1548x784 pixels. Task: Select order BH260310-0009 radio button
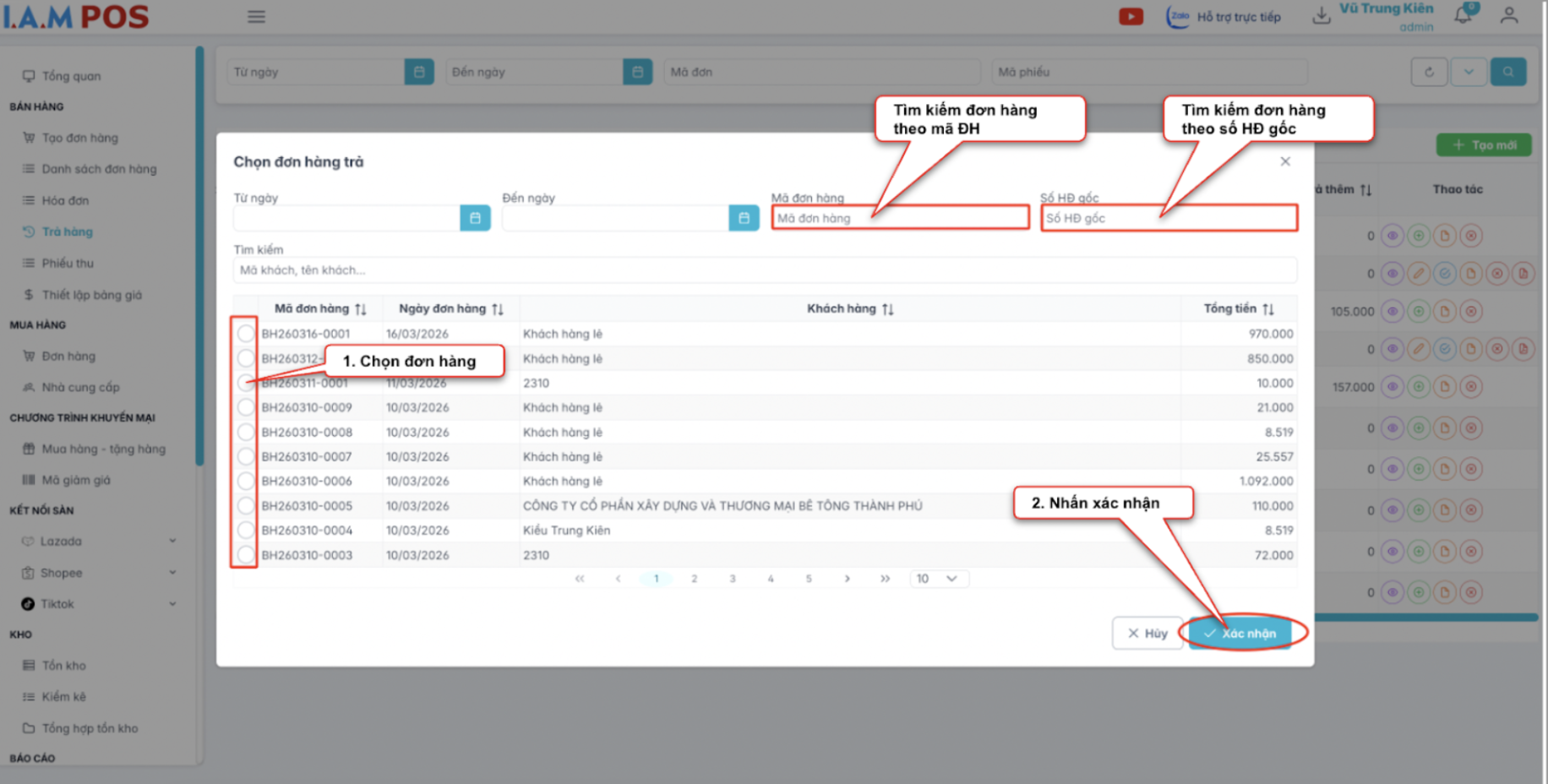point(245,407)
